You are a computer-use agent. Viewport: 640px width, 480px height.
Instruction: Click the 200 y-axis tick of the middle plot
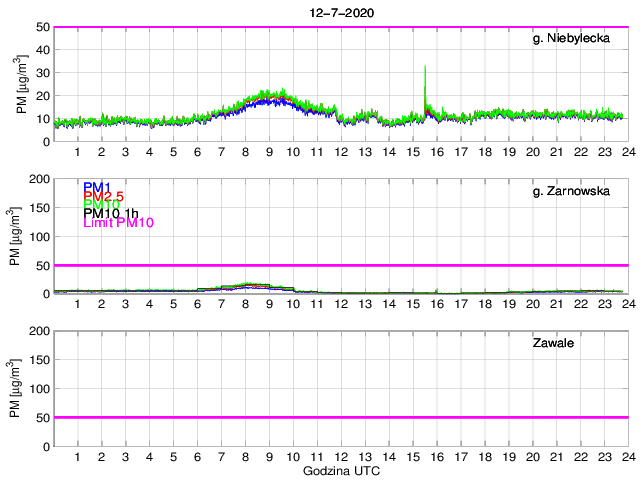tap(38, 179)
